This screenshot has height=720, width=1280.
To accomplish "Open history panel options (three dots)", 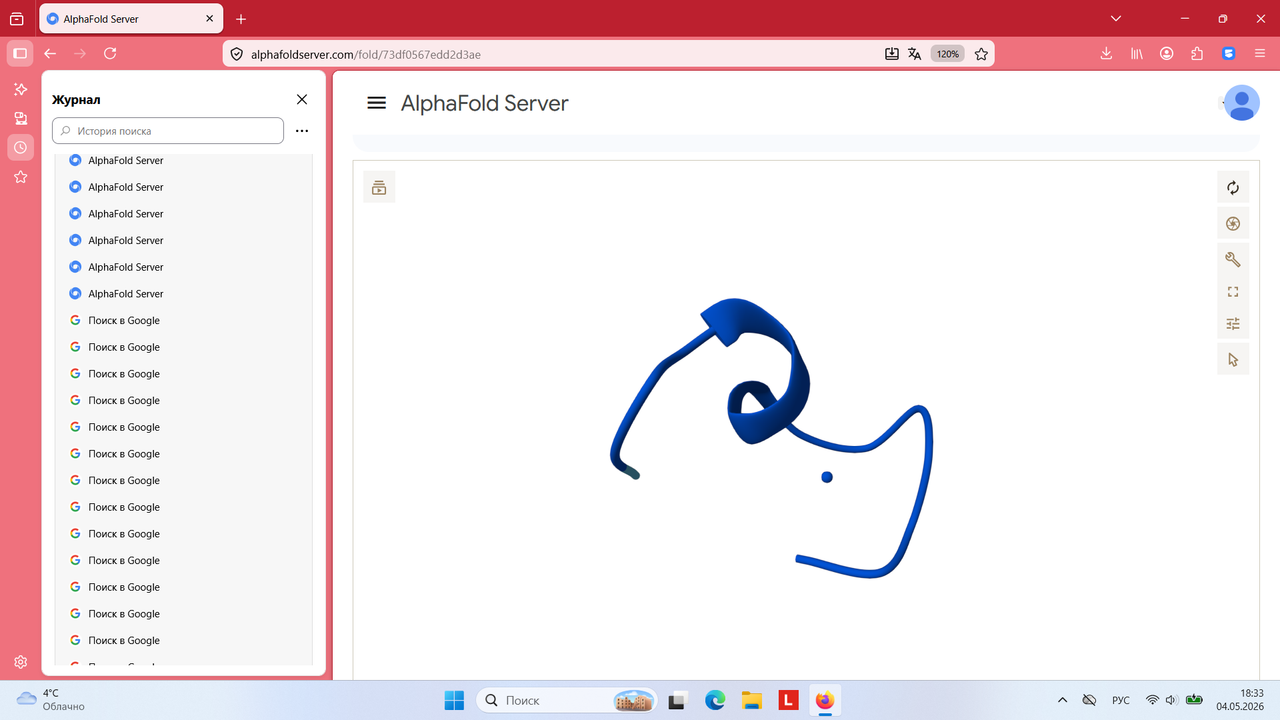I will pos(302,131).
